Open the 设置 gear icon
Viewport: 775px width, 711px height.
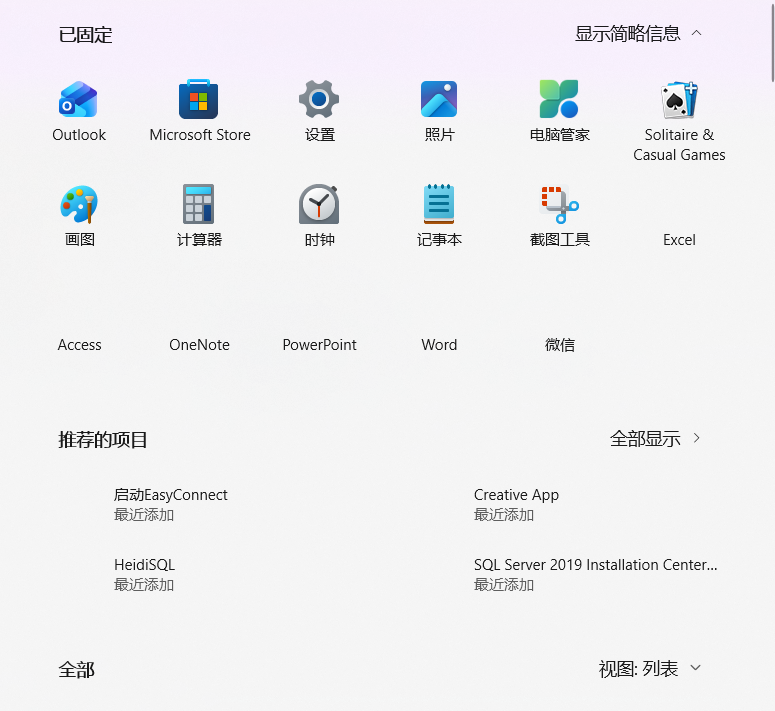pos(319,99)
